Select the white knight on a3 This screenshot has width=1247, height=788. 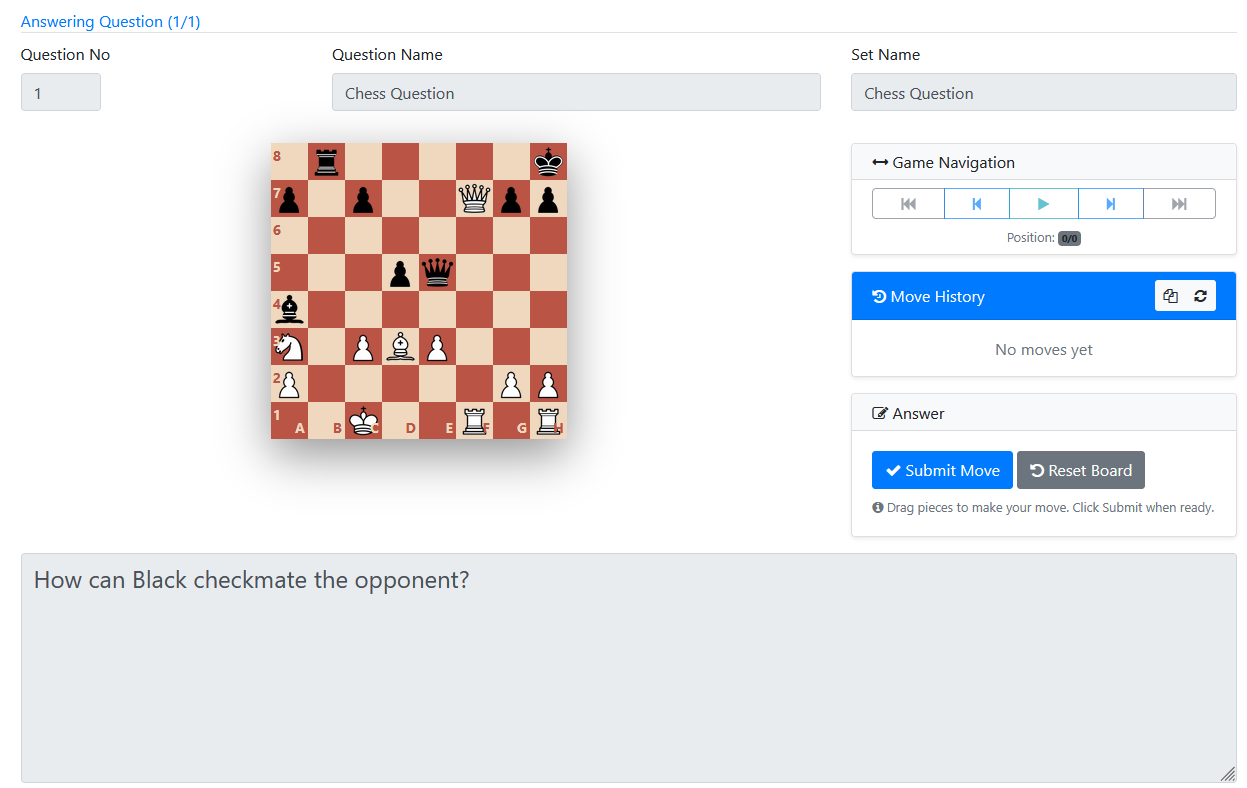pos(289,347)
